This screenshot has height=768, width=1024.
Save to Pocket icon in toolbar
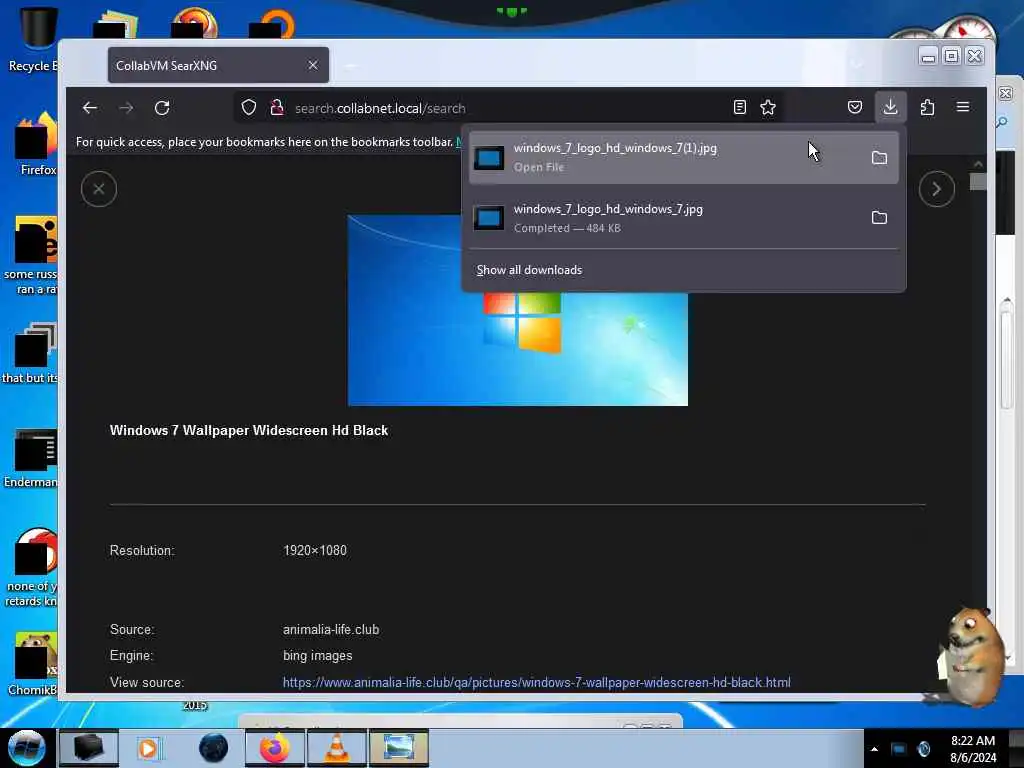pos(855,107)
